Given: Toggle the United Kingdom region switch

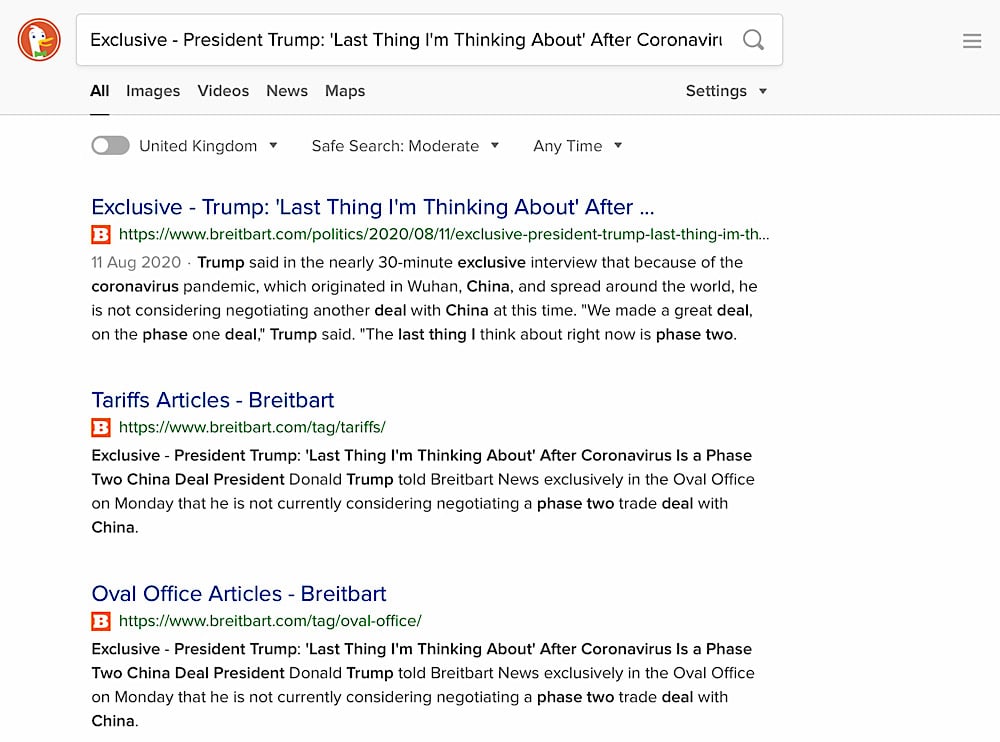Looking at the screenshot, I should click(110, 145).
